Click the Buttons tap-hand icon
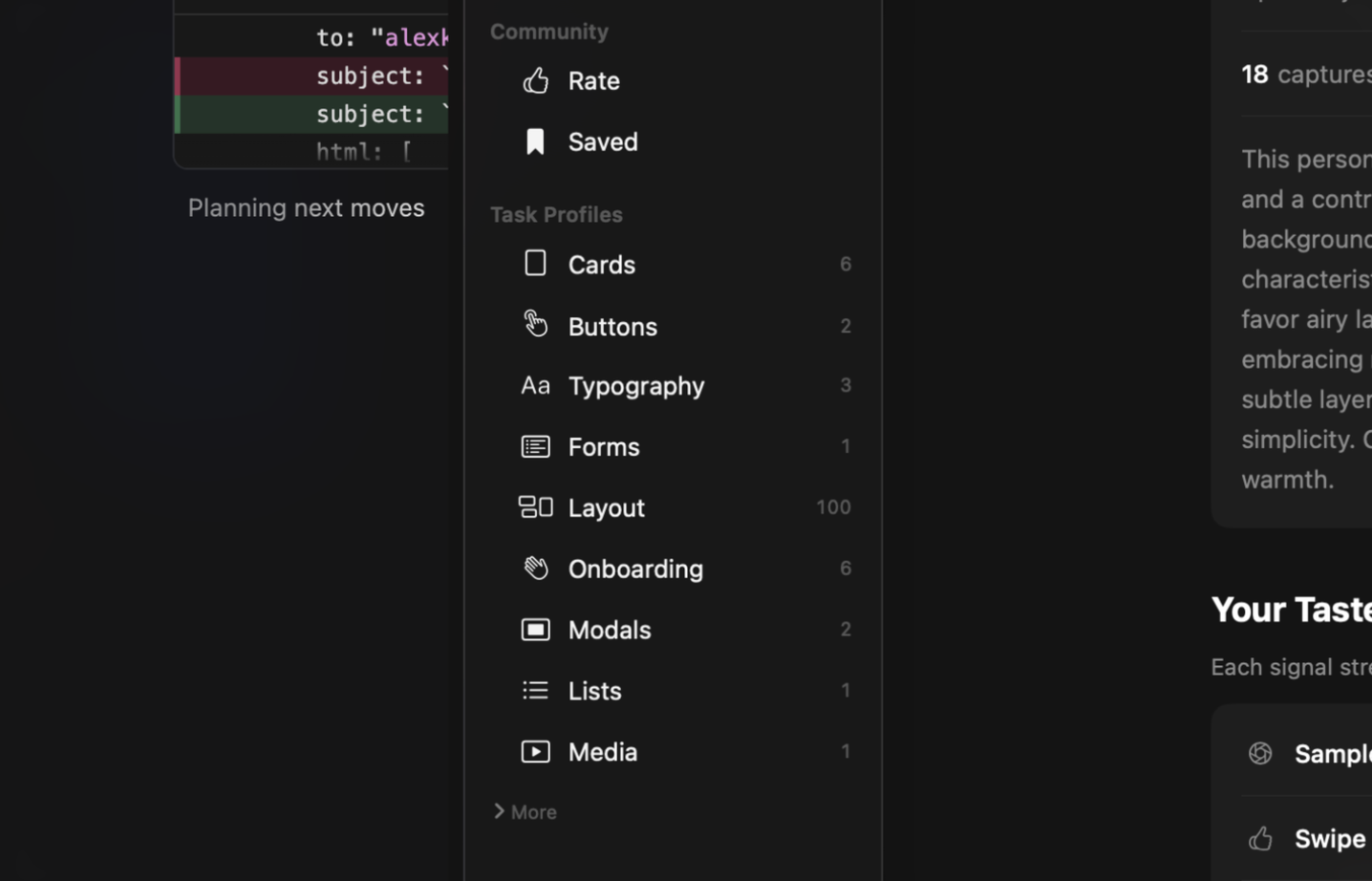The image size is (1372, 881). pyautogui.click(x=535, y=324)
